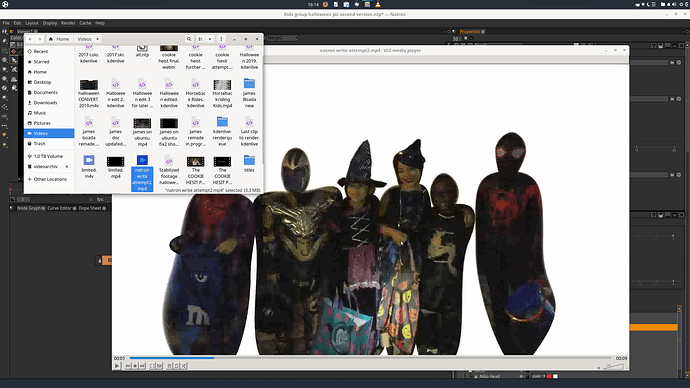Screen dimensions: 690x388
Task: Go back in the Files window
Action: [x=30, y=39]
